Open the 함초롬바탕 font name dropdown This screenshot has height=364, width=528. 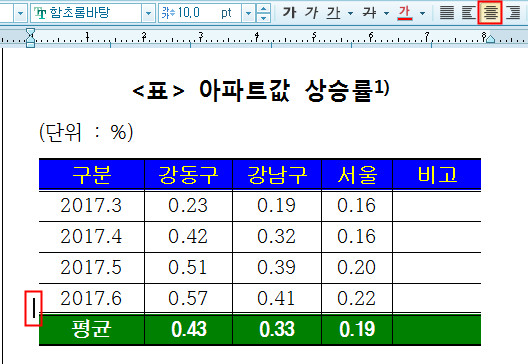148,13
